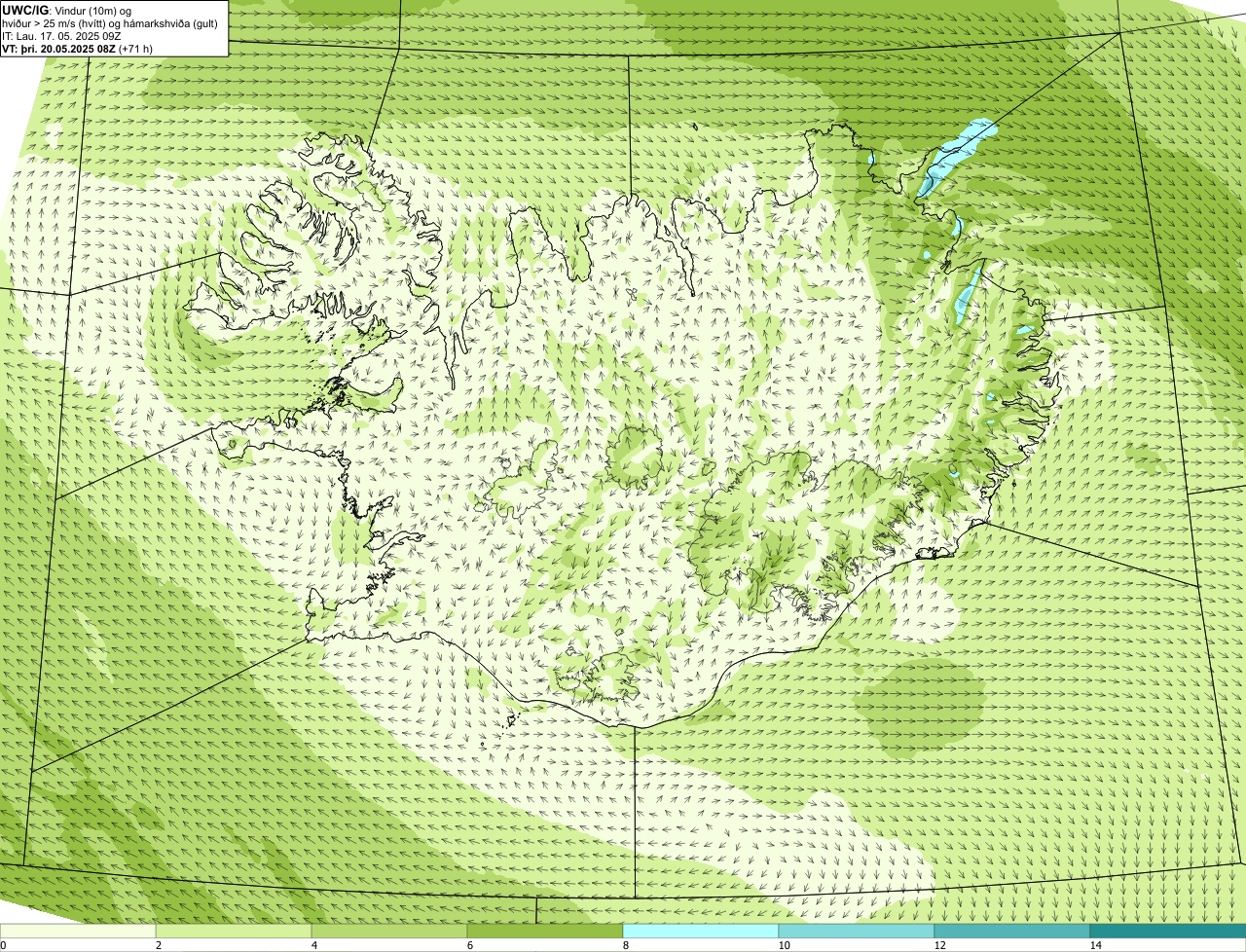
Task: Pick the 4–6 m/s green legend segment
Action: point(389,931)
